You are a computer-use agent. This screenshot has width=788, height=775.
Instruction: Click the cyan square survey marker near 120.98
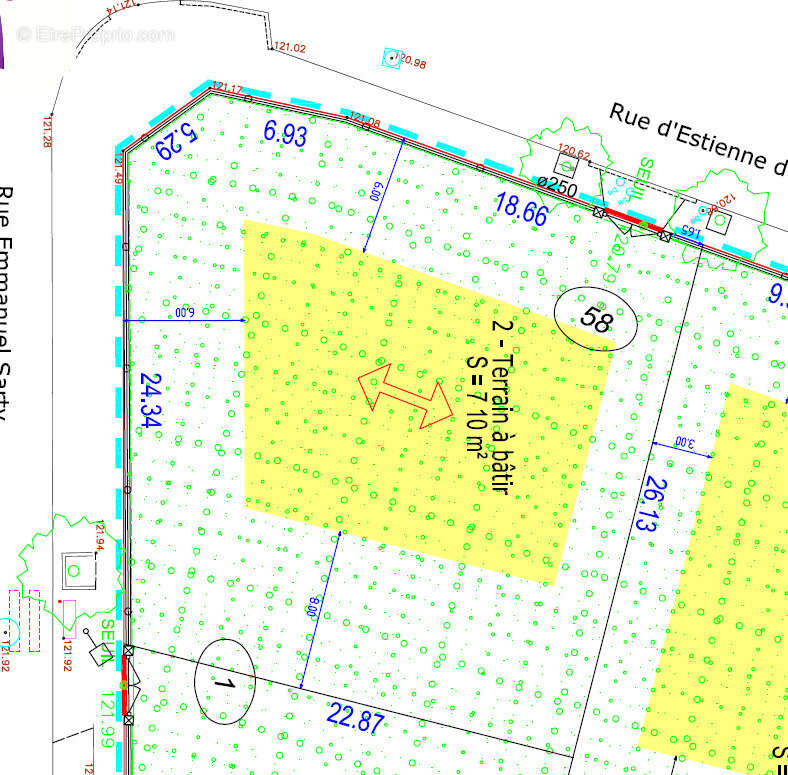[391, 59]
